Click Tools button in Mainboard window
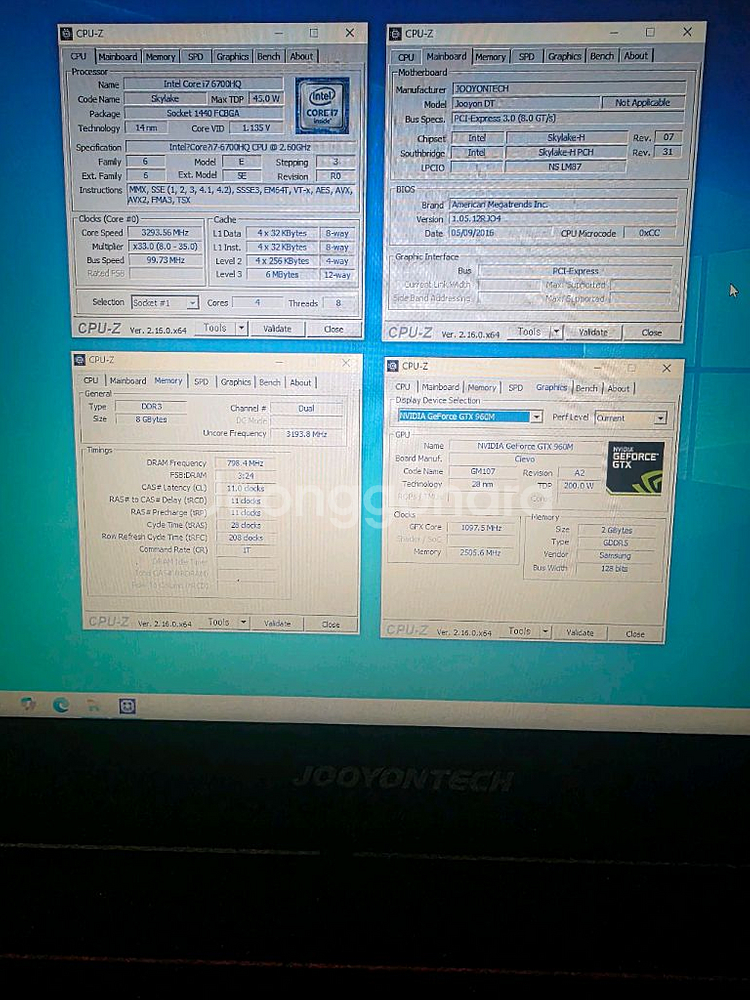 click(529, 332)
